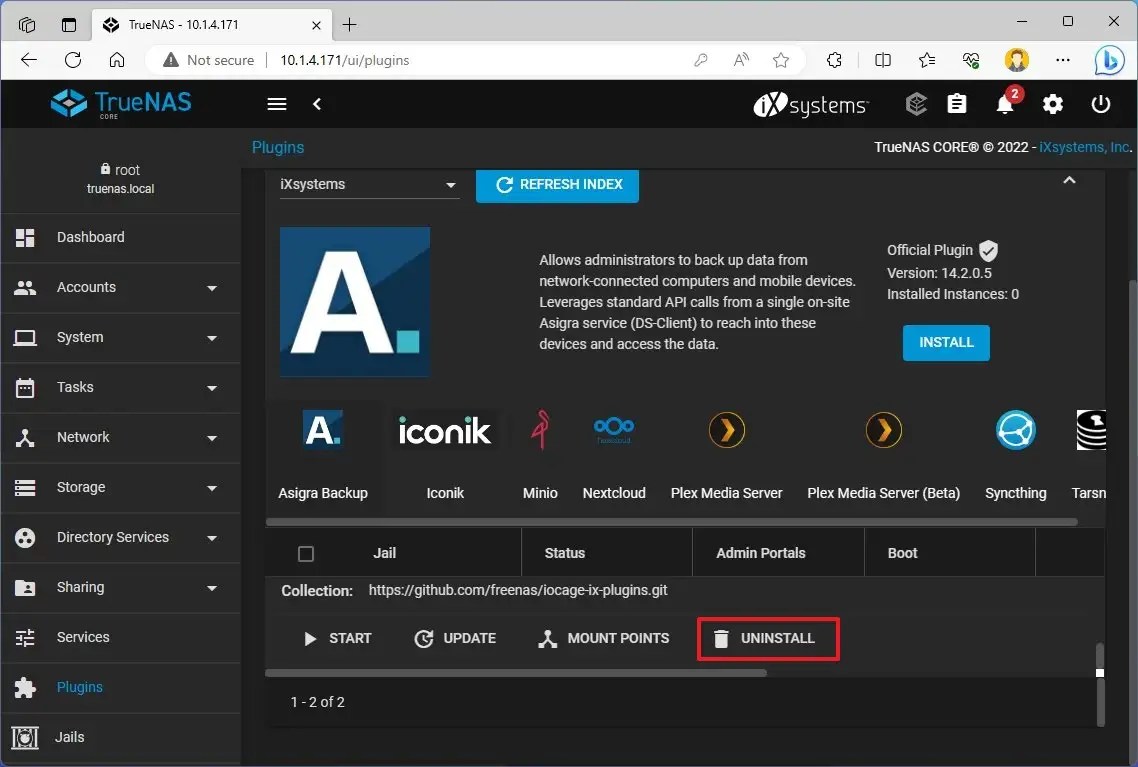Open the Syncthing plugin icon
Viewport: 1138px width, 767px height.
(x=1015, y=430)
